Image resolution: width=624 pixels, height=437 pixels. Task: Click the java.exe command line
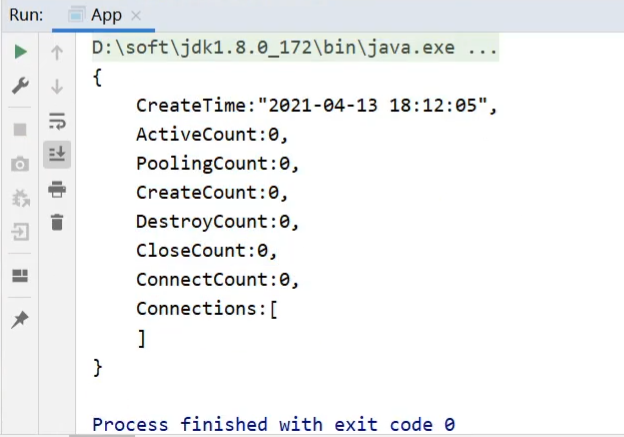pos(294,48)
